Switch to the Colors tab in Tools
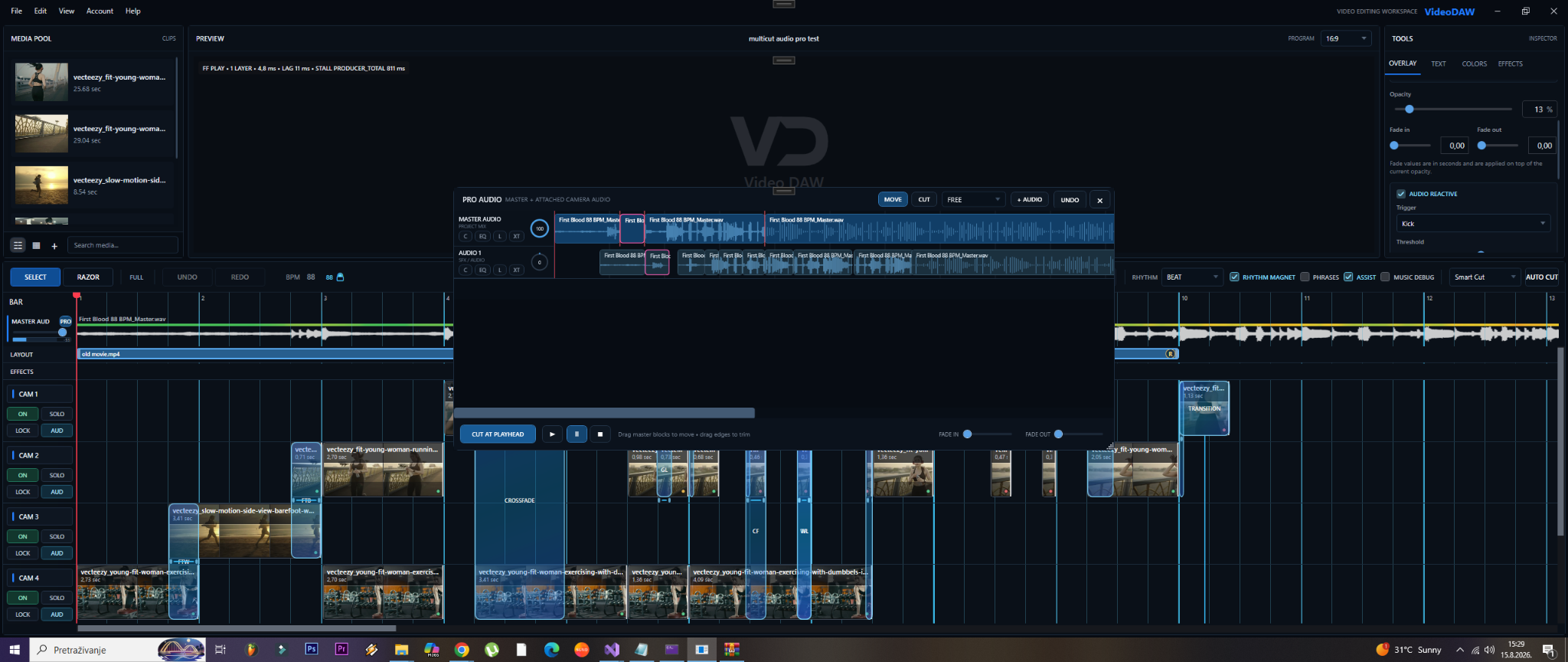The width and height of the screenshot is (1568, 662). [x=1474, y=64]
